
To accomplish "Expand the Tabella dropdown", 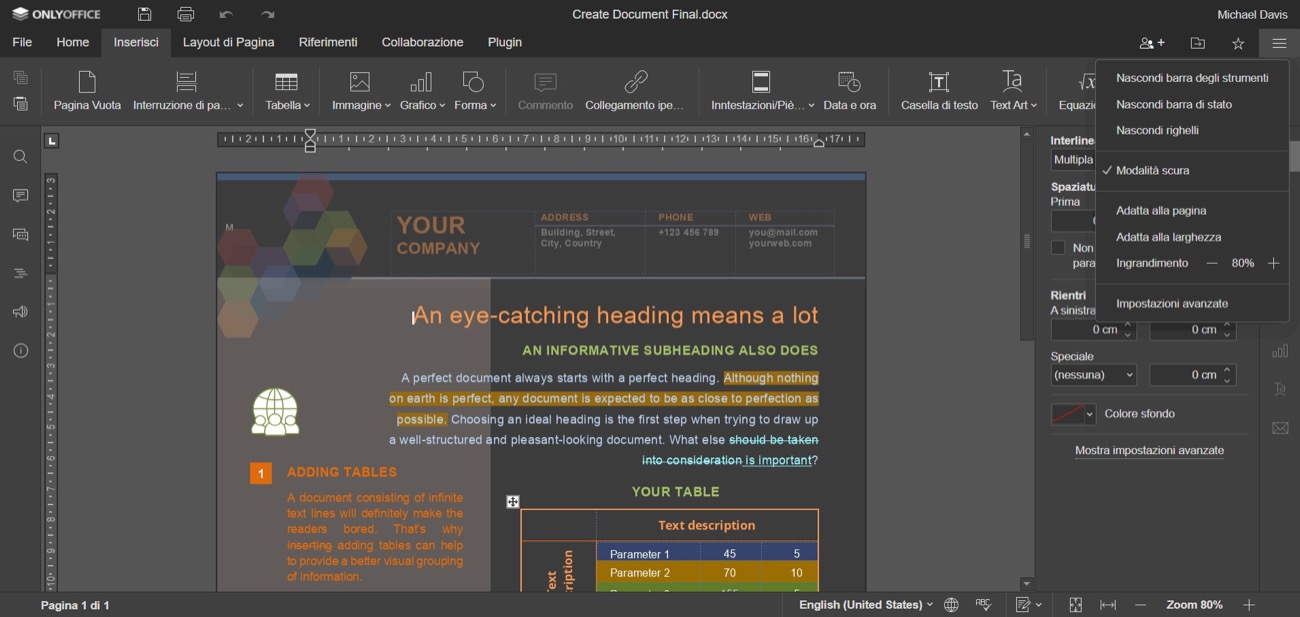I will coord(287,91).
